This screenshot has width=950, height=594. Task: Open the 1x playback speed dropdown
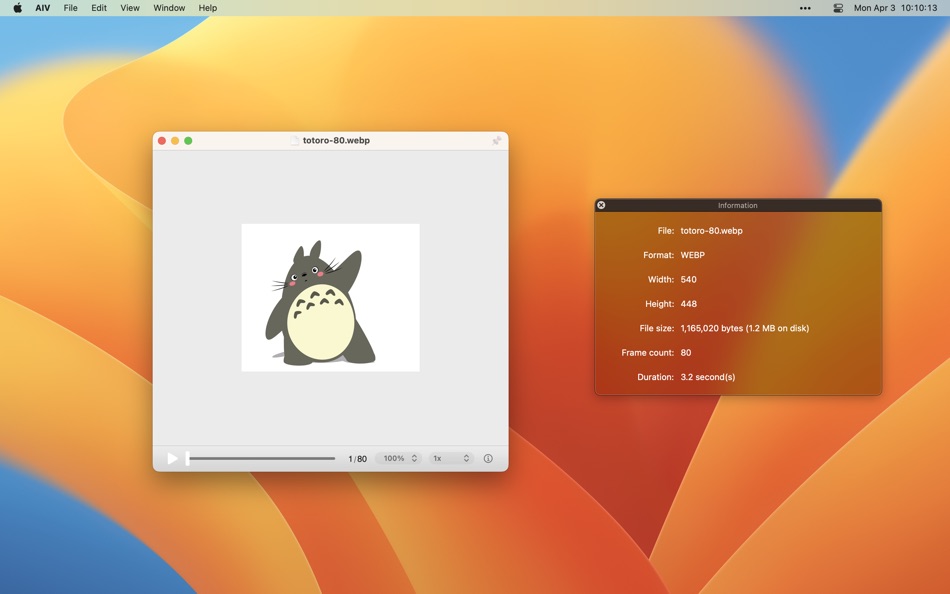(450, 458)
